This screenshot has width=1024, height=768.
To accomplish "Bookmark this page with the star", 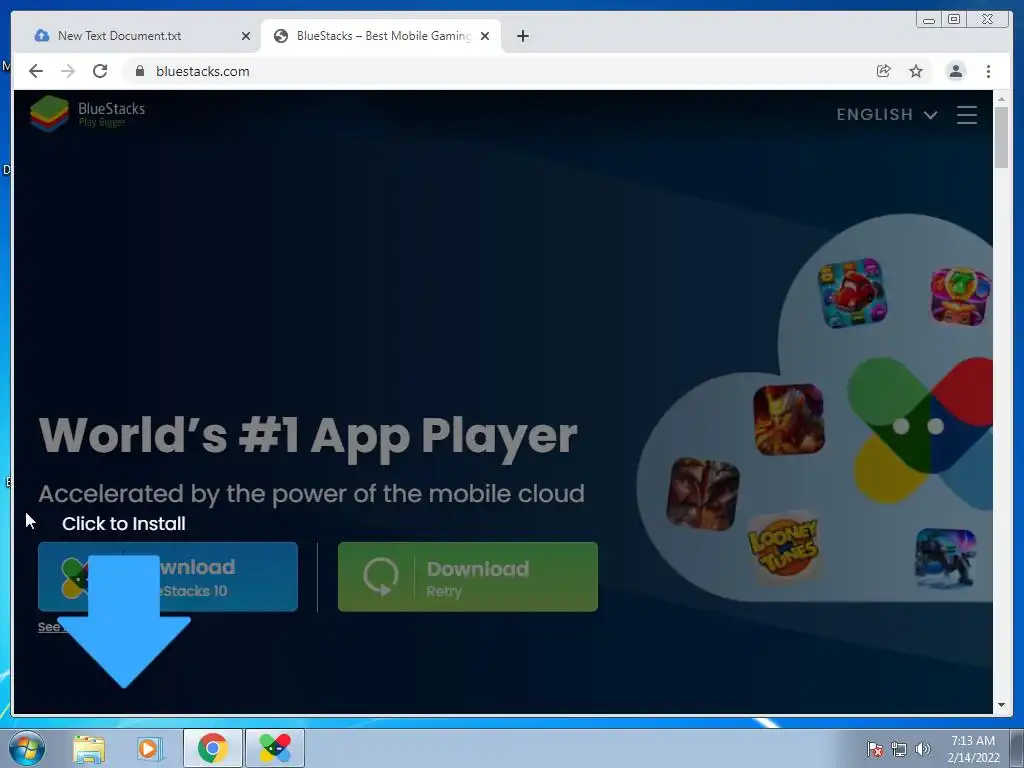I will 916,71.
